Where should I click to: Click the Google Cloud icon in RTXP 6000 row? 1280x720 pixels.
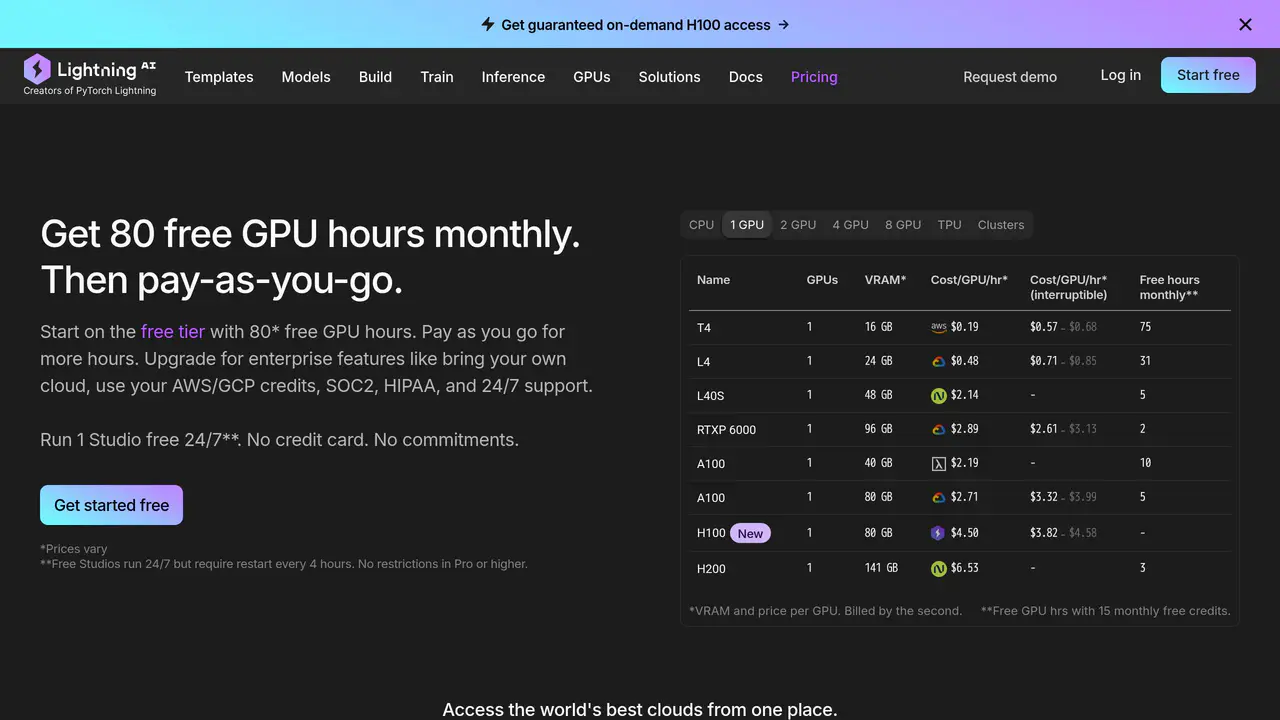938,429
